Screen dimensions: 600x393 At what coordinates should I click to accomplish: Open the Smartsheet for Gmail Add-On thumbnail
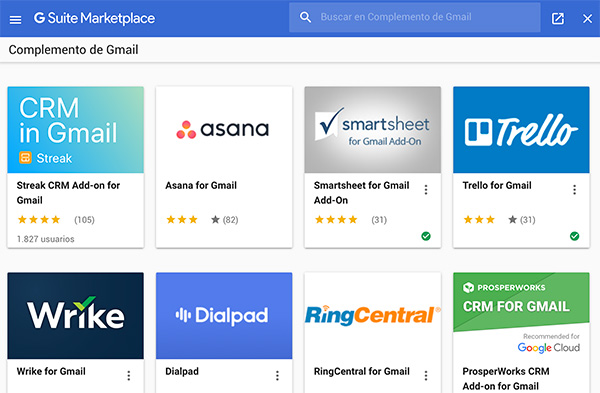(373, 130)
